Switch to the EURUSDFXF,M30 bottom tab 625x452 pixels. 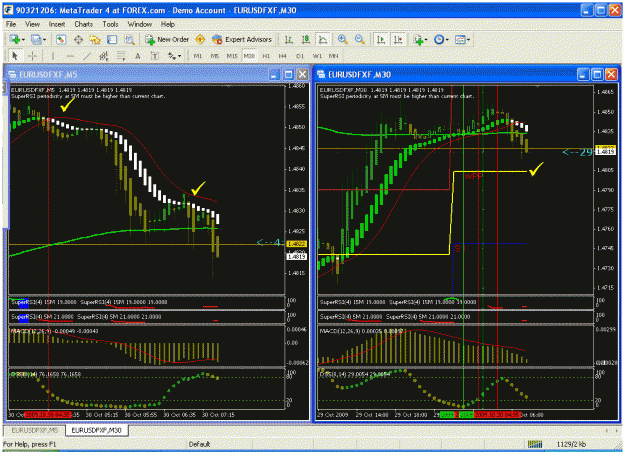[96, 430]
